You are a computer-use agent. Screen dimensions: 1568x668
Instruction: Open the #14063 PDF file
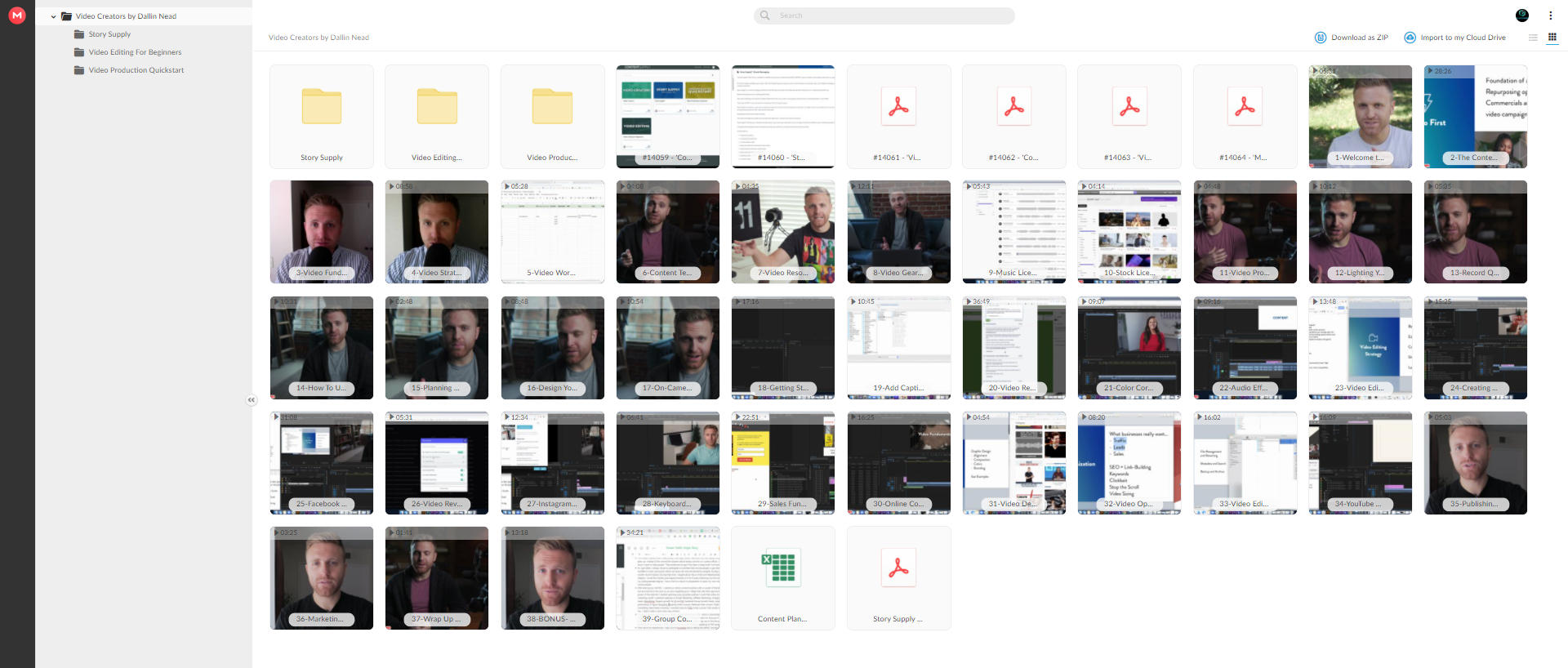click(1129, 117)
